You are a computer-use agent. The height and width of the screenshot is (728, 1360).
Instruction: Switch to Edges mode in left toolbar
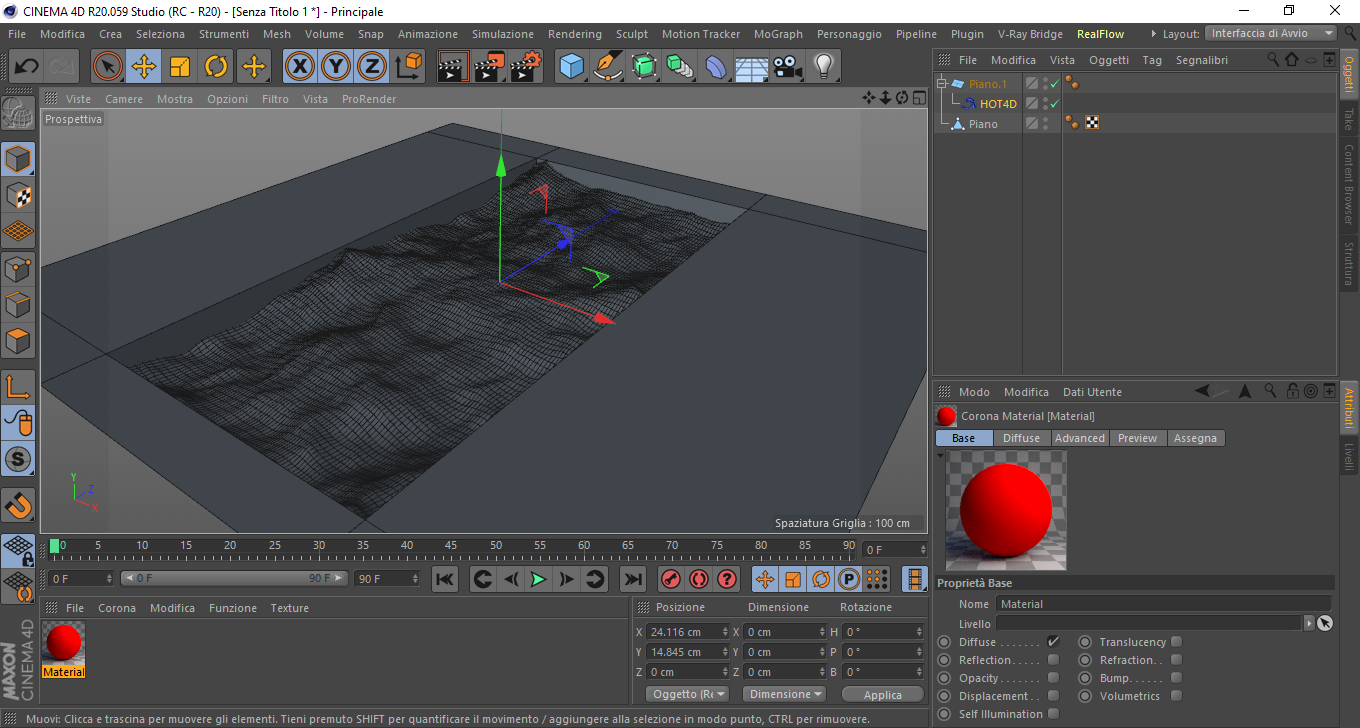click(x=18, y=304)
